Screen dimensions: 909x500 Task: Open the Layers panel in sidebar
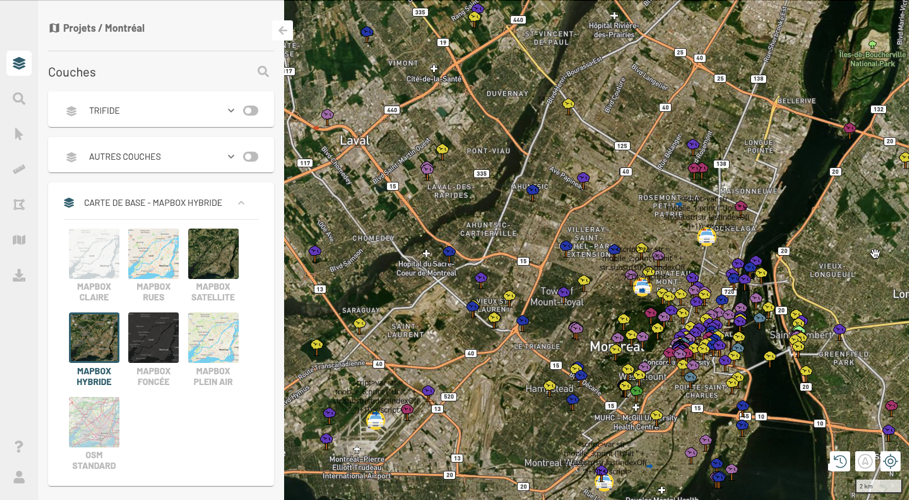(19, 64)
